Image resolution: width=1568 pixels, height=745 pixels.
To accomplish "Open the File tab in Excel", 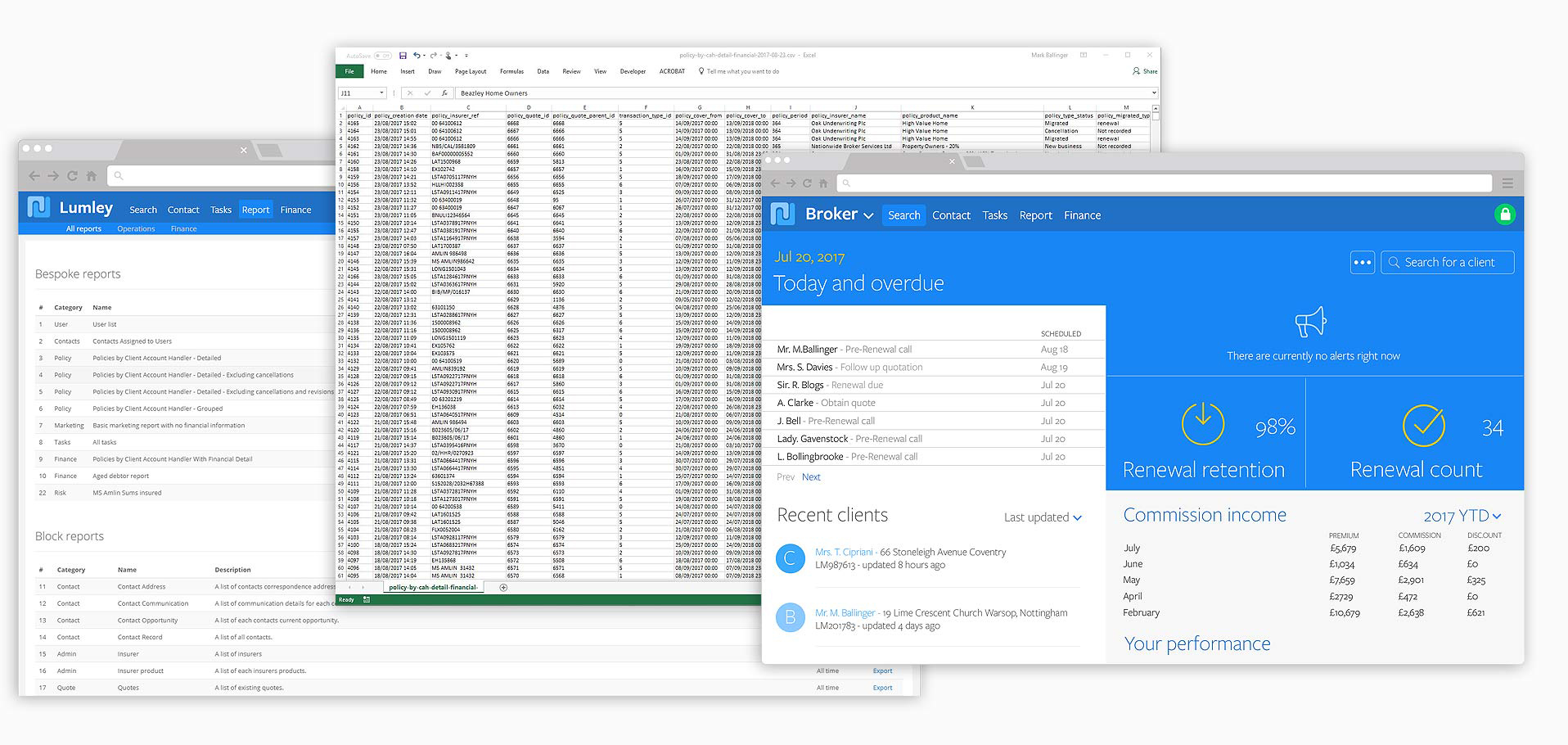I will coord(349,71).
